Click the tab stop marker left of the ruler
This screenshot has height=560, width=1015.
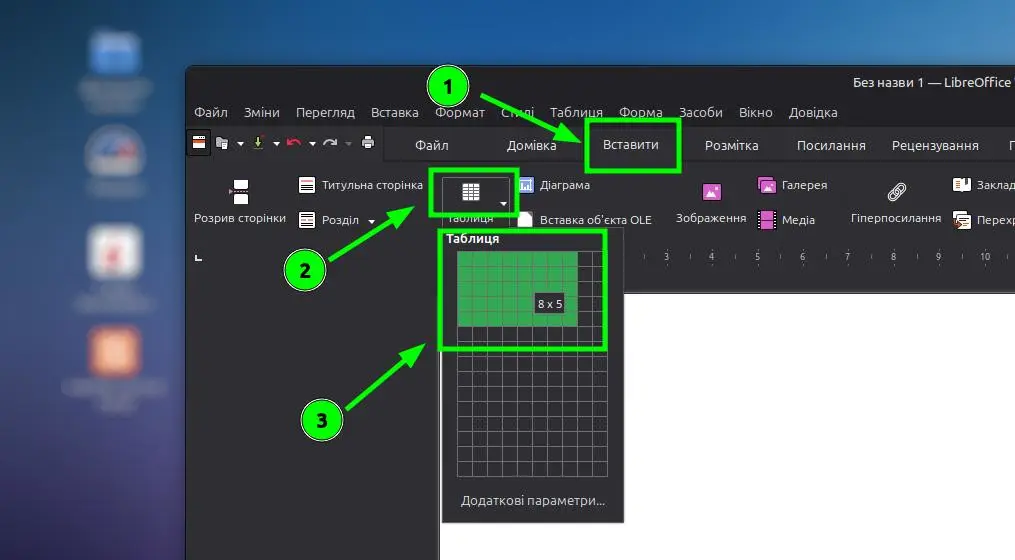click(199, 258)
